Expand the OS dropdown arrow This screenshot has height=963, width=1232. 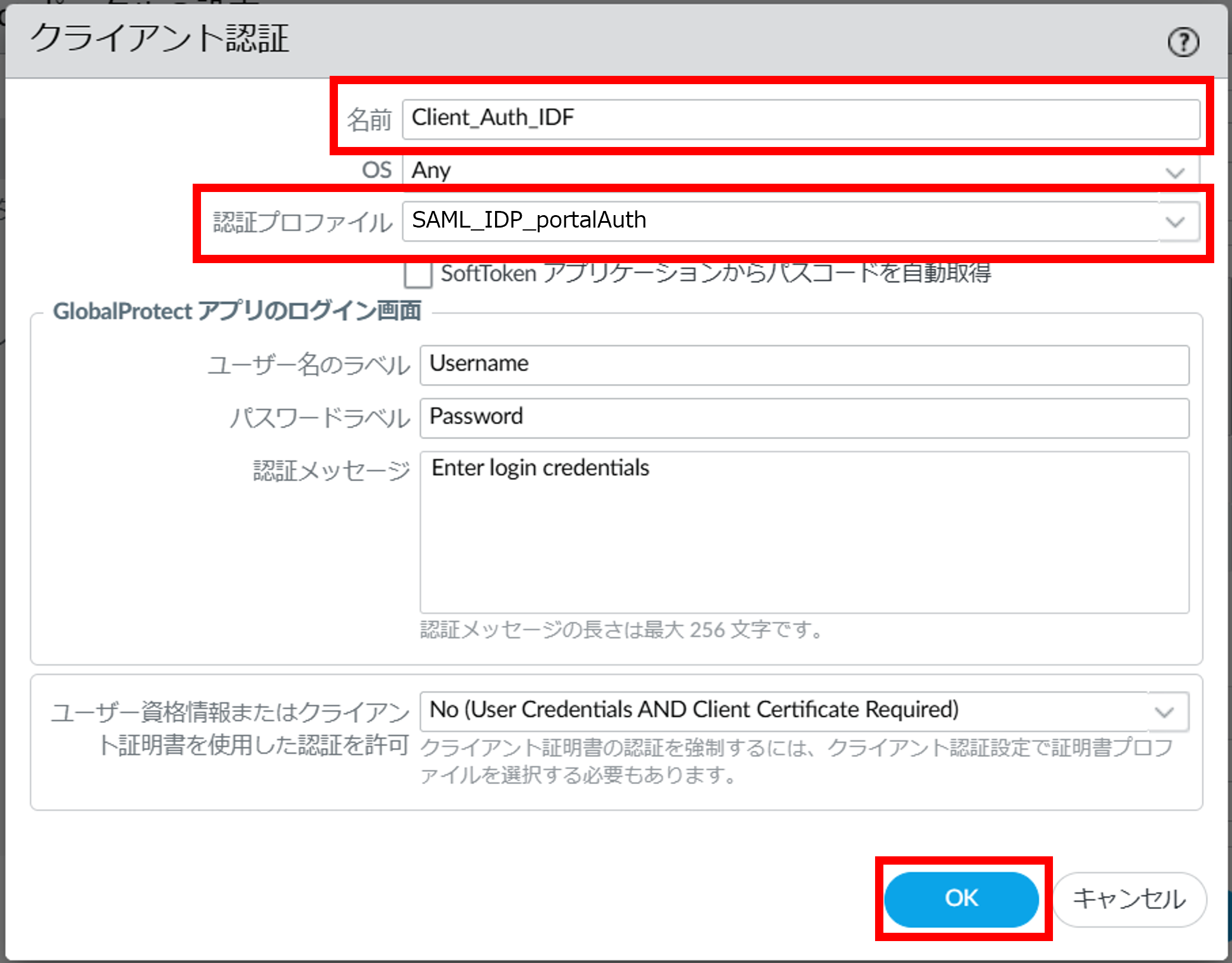pyautogui.click(x=1174, y=172)
